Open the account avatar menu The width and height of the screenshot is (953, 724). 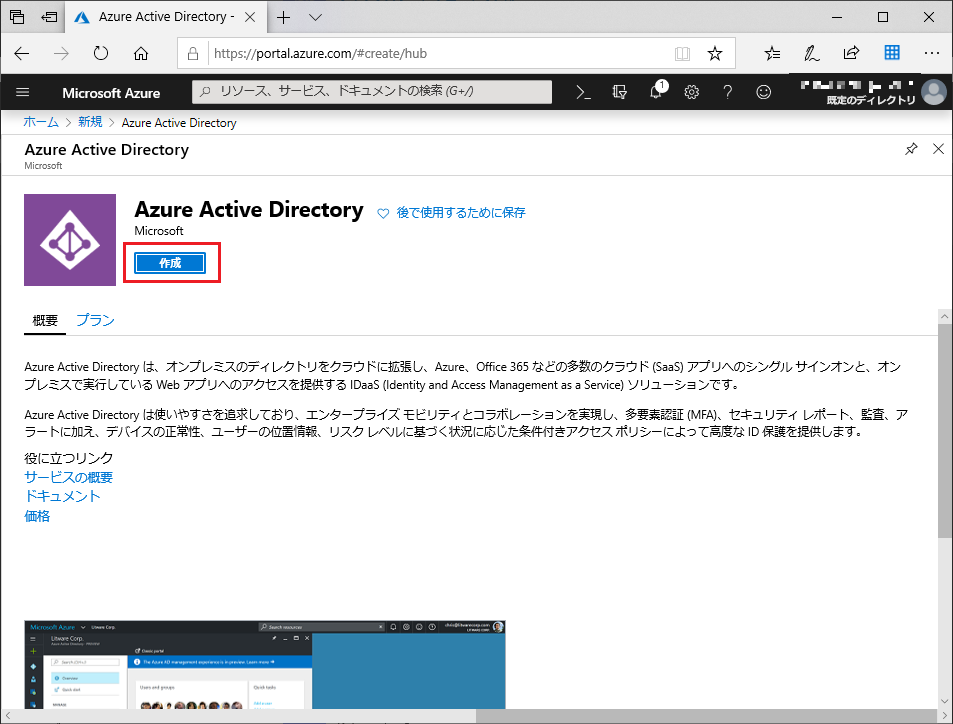pos(934,92)
